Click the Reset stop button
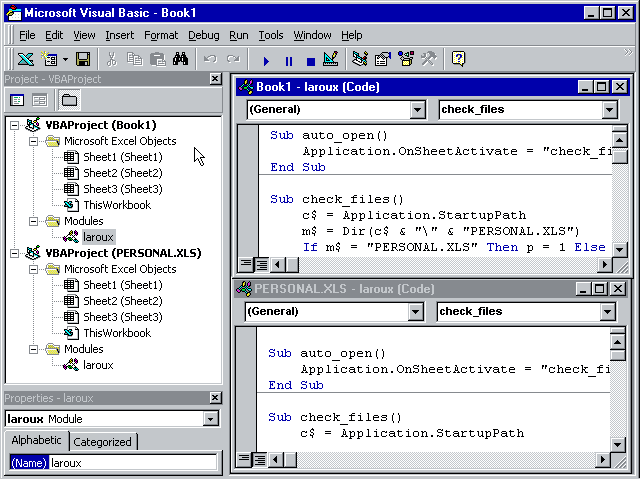The height and width of the screenshot is (480, 640). coord(311,61)
